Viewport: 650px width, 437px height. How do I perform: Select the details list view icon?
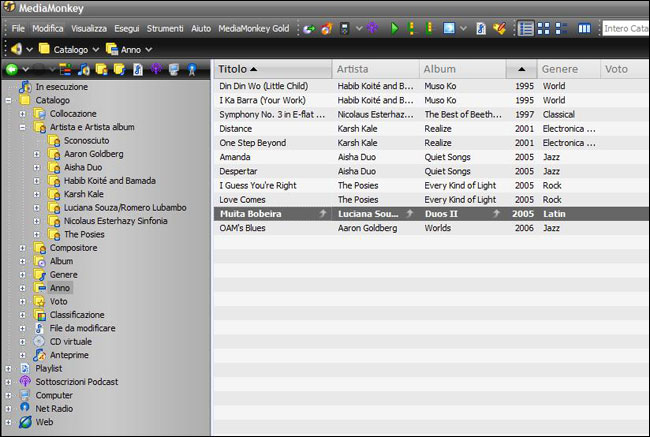[x=526, y=29]
